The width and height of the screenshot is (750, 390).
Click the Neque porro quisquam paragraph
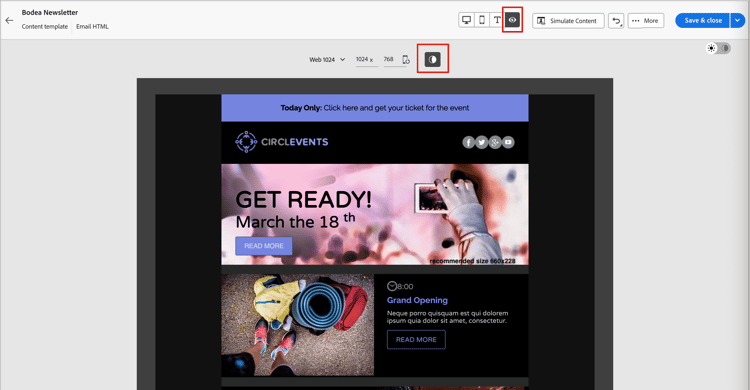pyautogui.click(x=447, y=317)
